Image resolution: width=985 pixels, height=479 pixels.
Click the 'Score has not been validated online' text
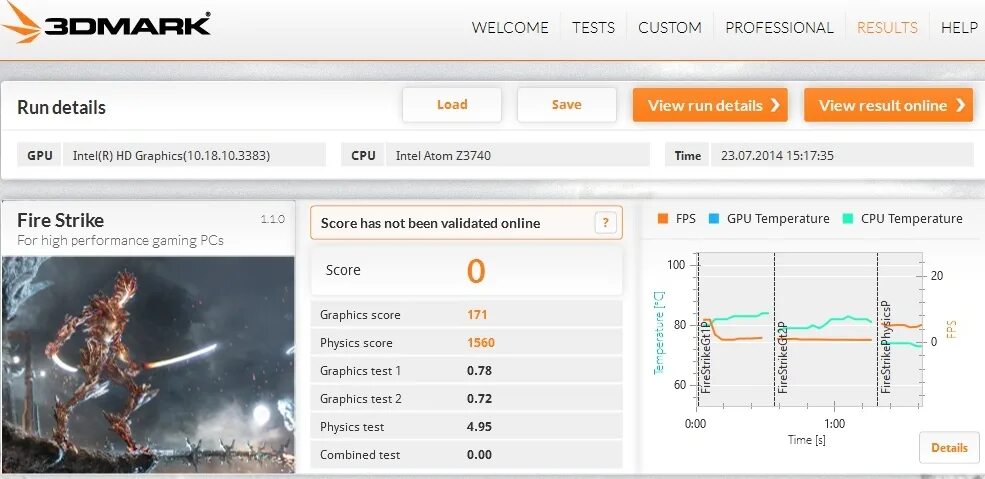coord(430,223)
